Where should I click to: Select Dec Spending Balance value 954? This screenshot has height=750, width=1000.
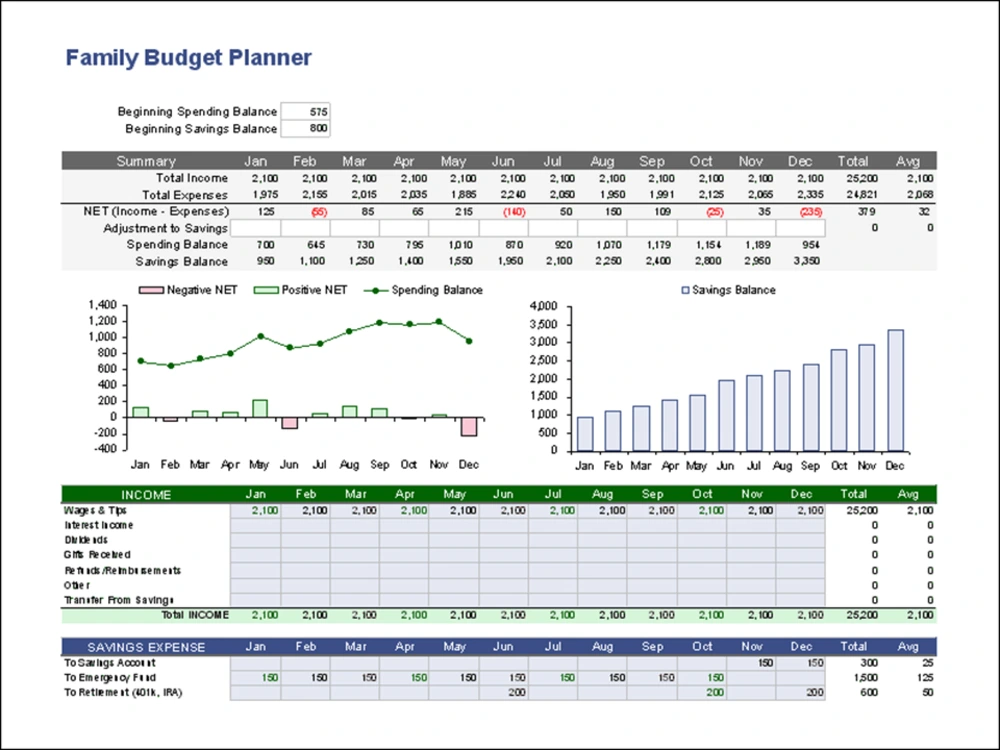811,244
